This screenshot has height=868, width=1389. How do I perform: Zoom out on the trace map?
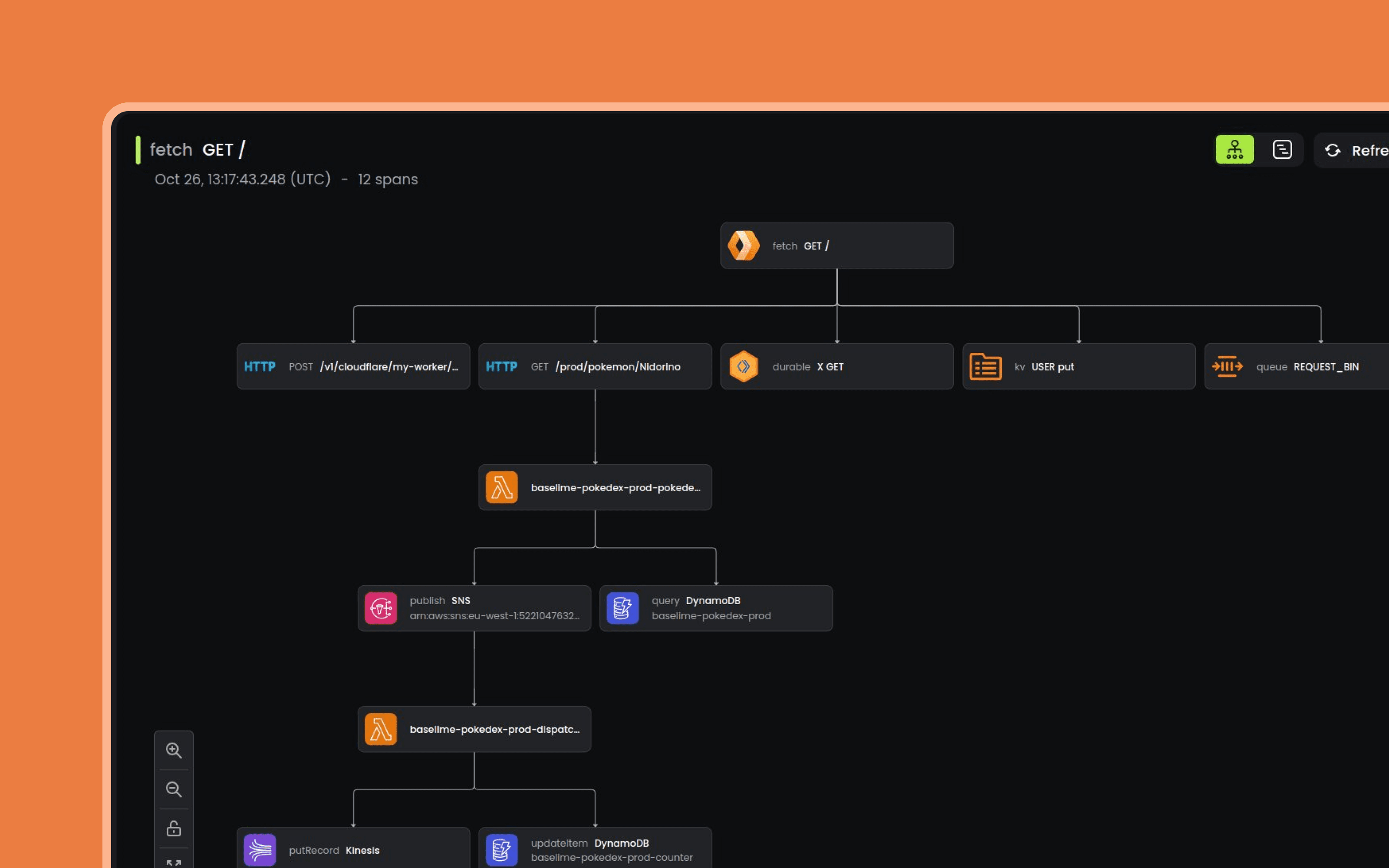[173, 789]
